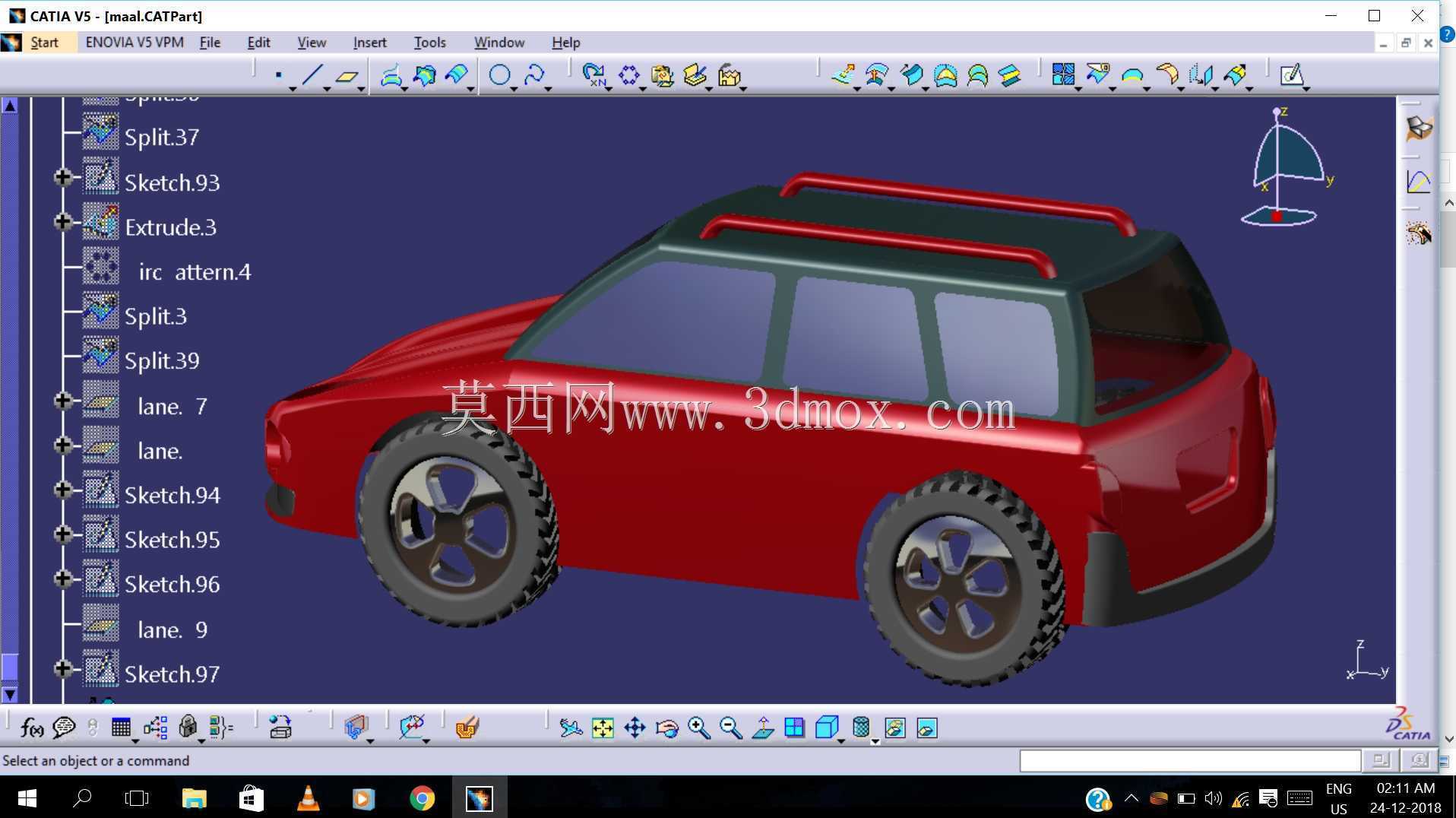
Task: Open the Circular pattern points tool
Action: (629, 75)
